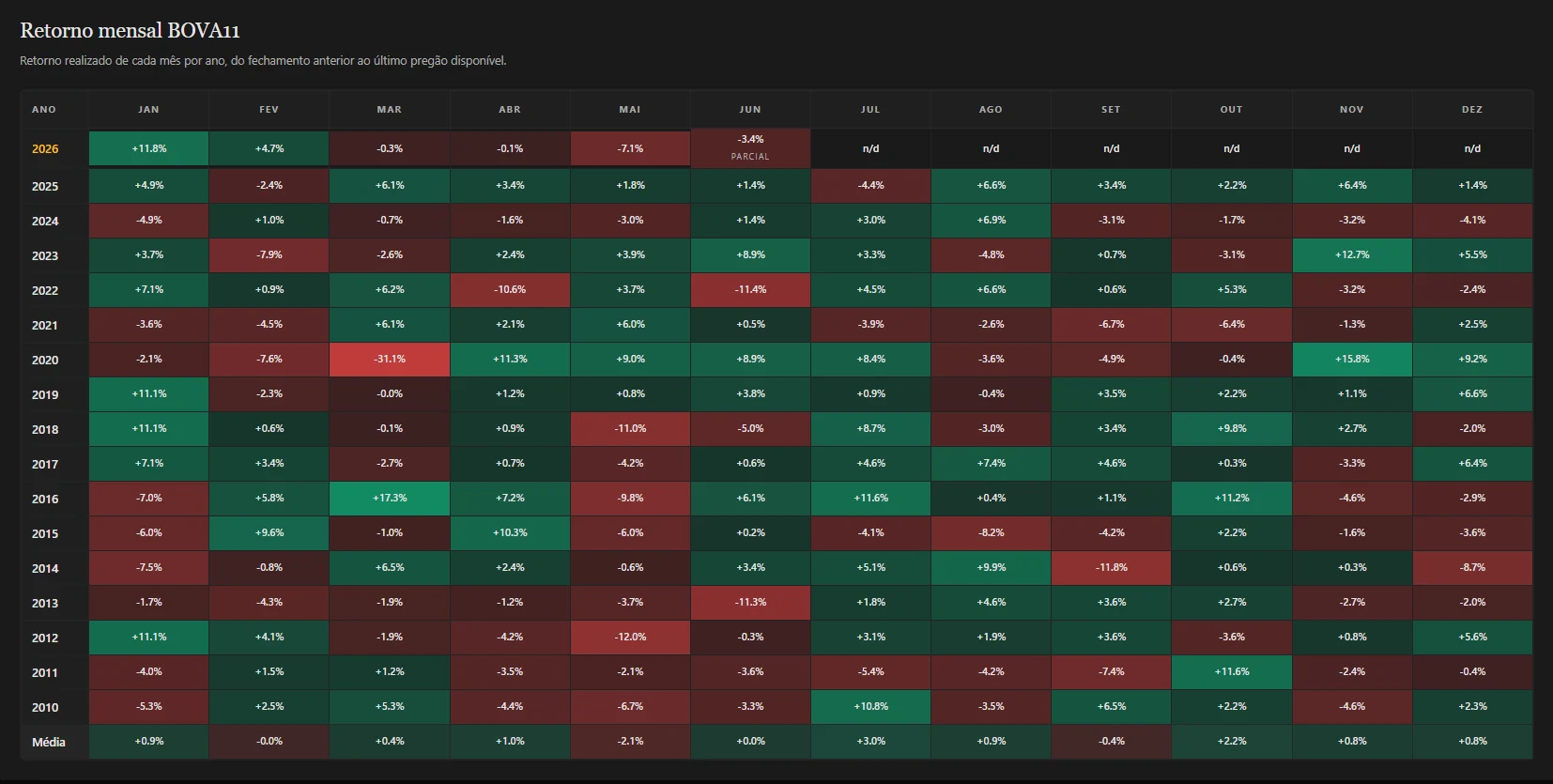The image size is (1553, 784).
Task: Click the MAR column header
Action: click(x=390, y=110)
